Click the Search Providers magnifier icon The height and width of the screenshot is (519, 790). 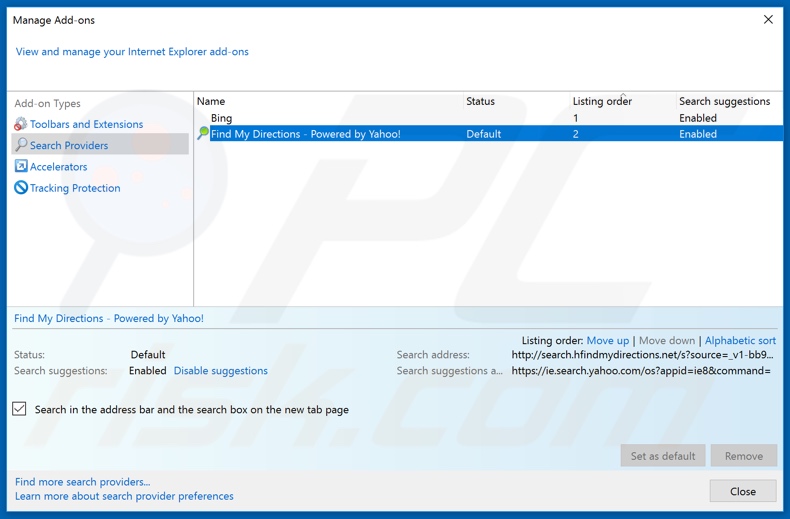[21, 145]
